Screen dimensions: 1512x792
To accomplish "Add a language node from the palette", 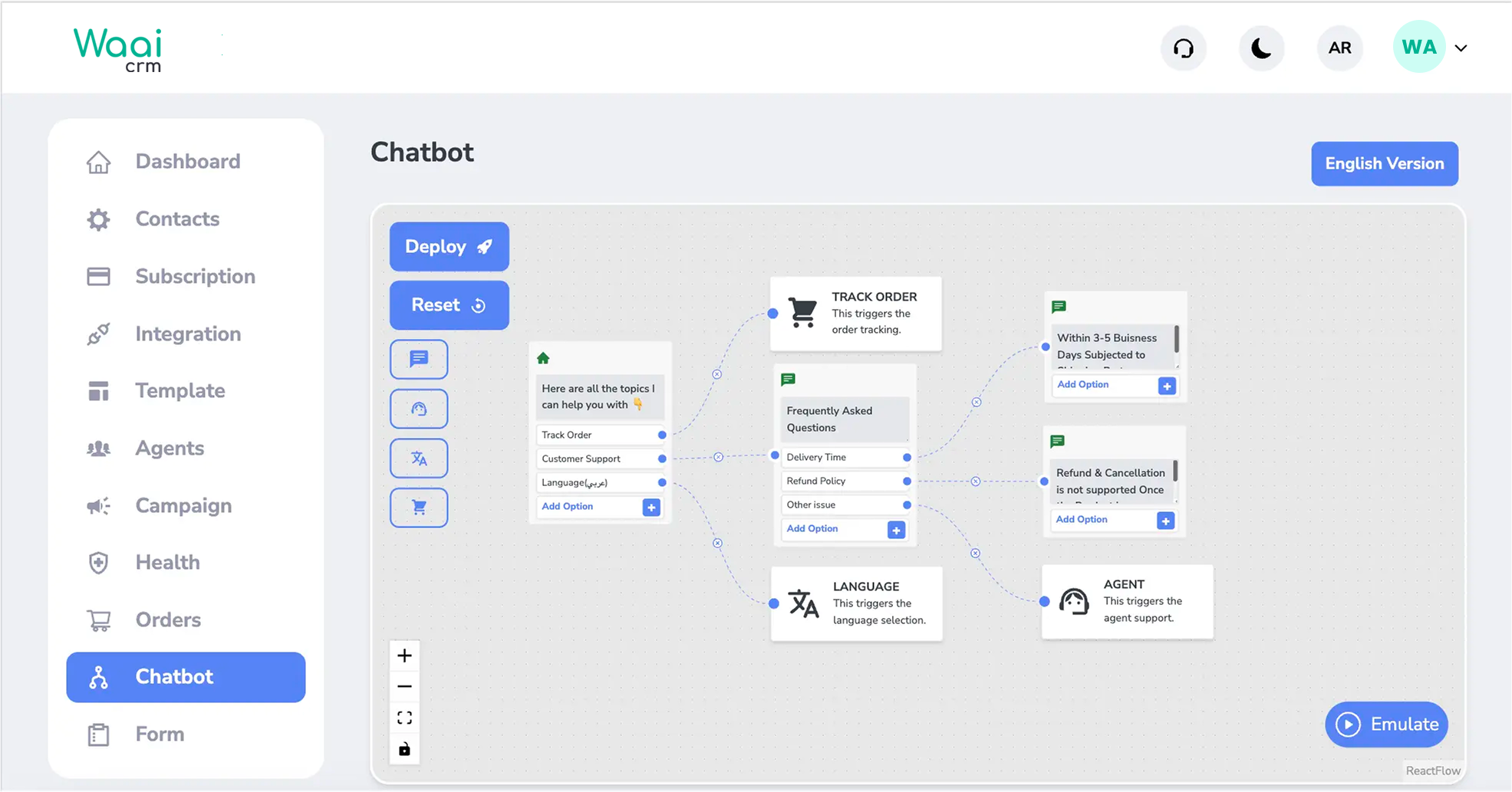I will click(x=419, y=458).
